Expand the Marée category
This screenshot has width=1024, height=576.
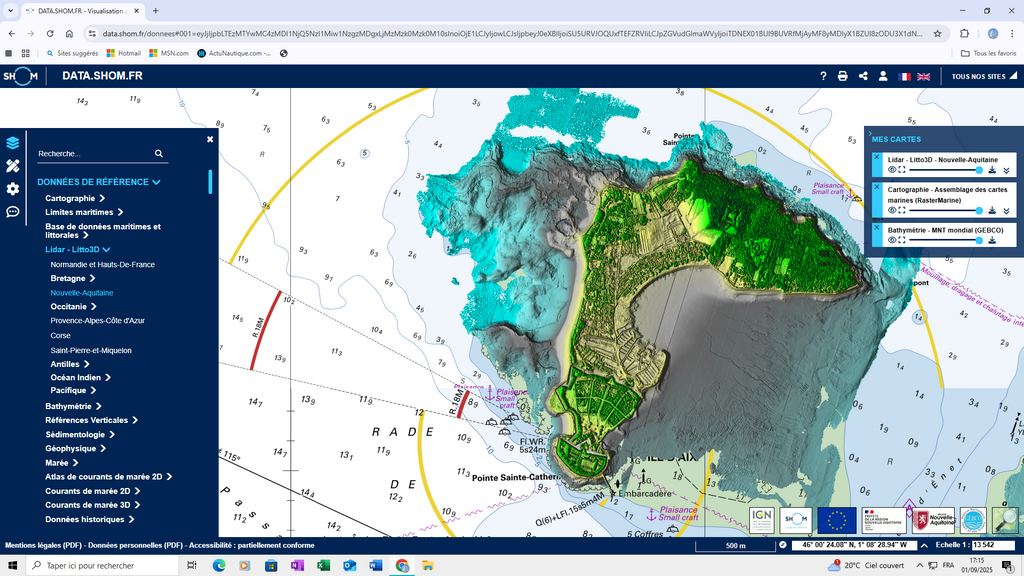click(61, 462)
